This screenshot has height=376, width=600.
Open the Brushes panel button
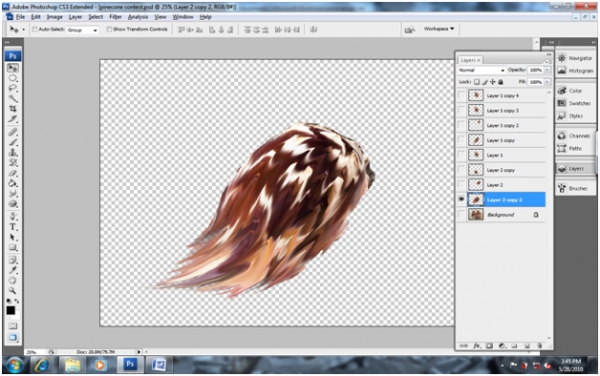[576, 189]
